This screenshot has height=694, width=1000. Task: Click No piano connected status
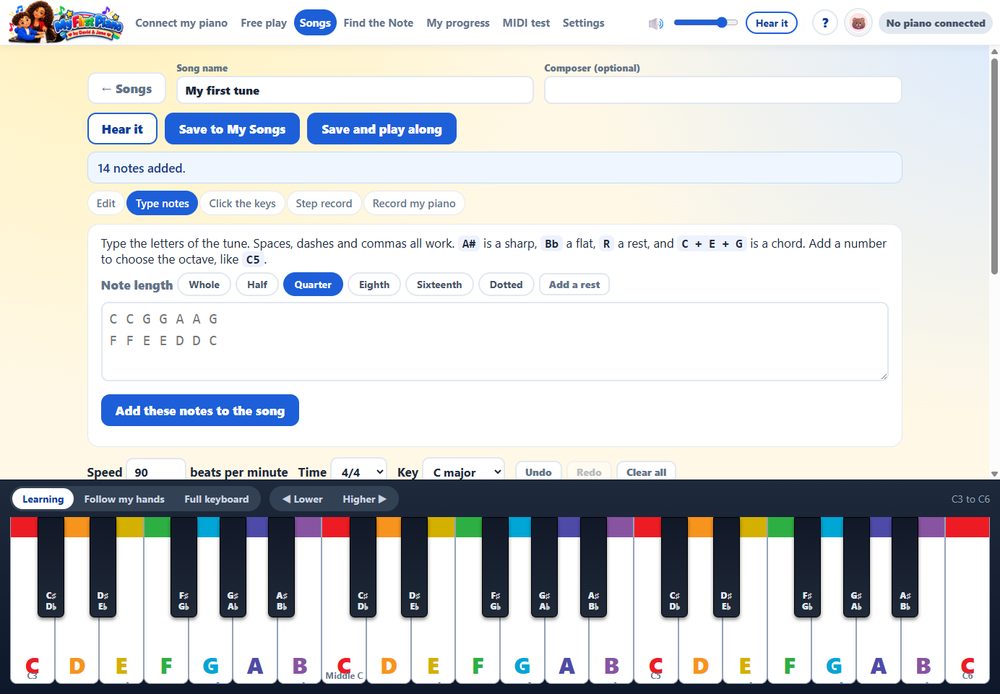click(935, 23)
